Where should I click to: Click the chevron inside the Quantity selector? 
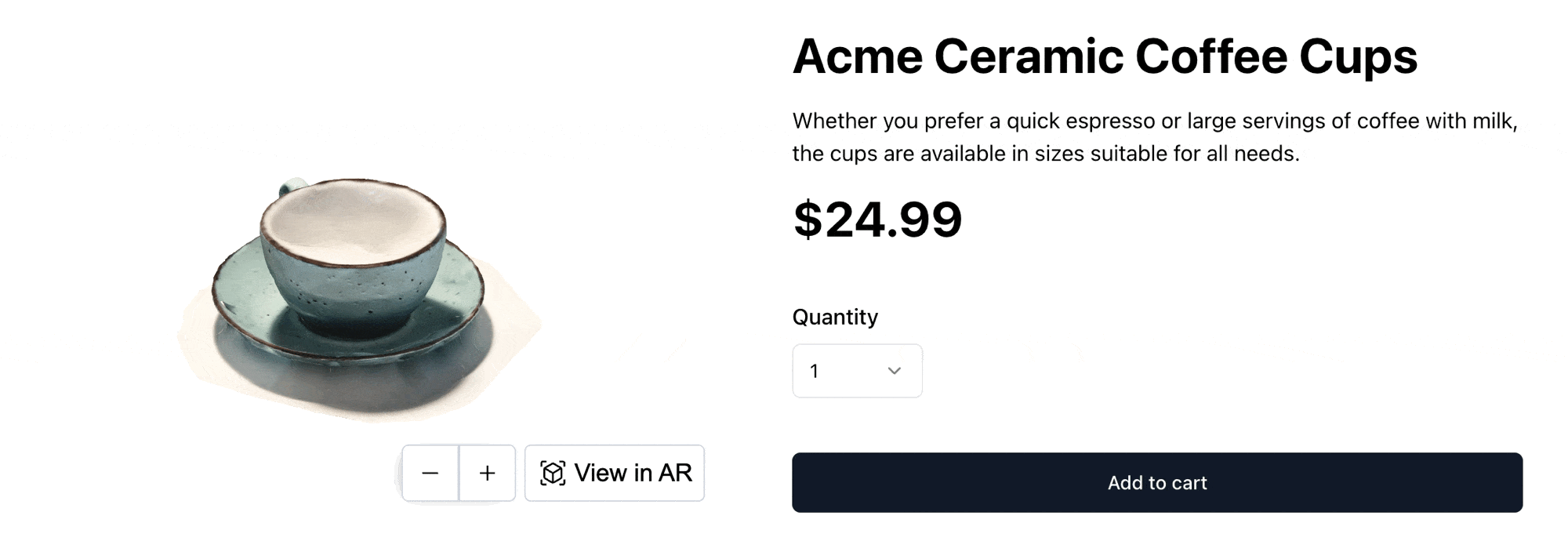click(x=895, y=371)
